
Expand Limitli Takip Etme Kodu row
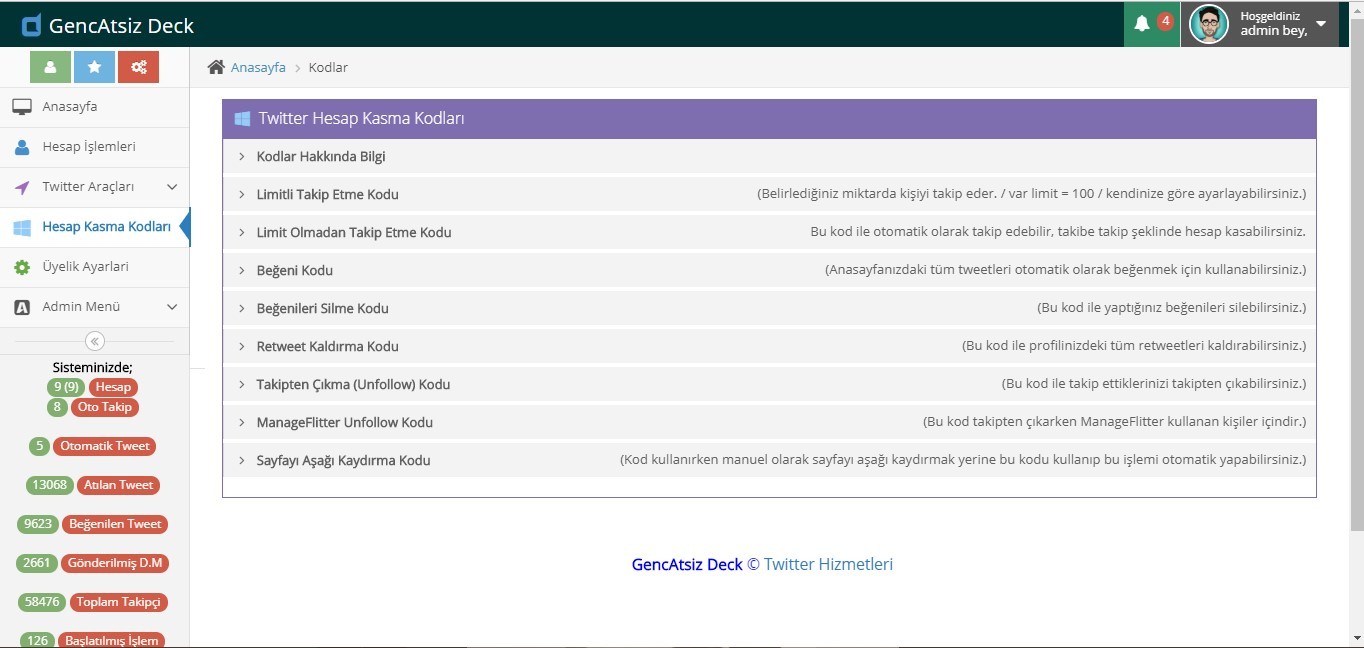pyautogui.click(x=327, y=194)
